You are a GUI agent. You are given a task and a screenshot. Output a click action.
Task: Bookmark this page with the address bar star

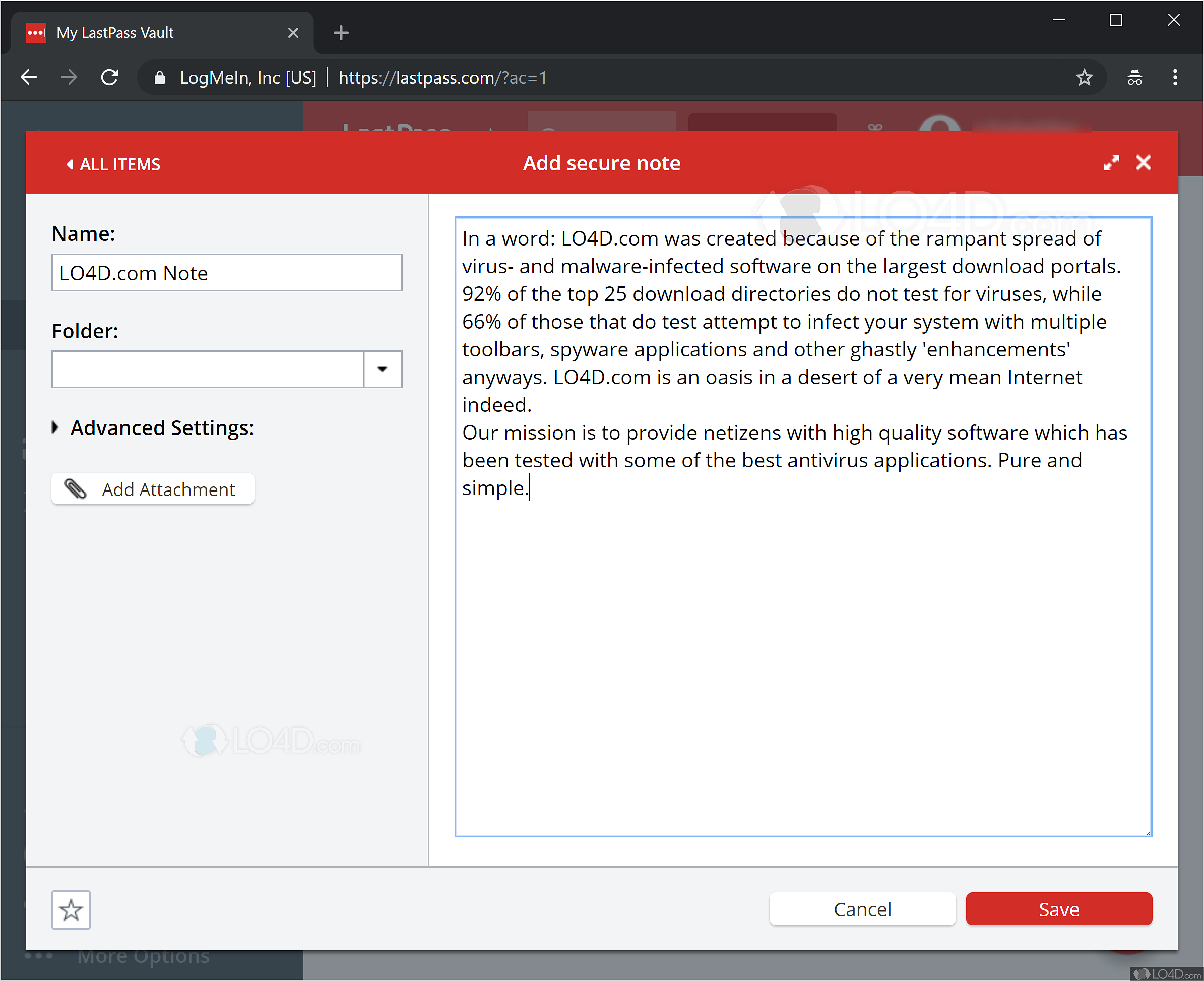[x=1084, y=78]
